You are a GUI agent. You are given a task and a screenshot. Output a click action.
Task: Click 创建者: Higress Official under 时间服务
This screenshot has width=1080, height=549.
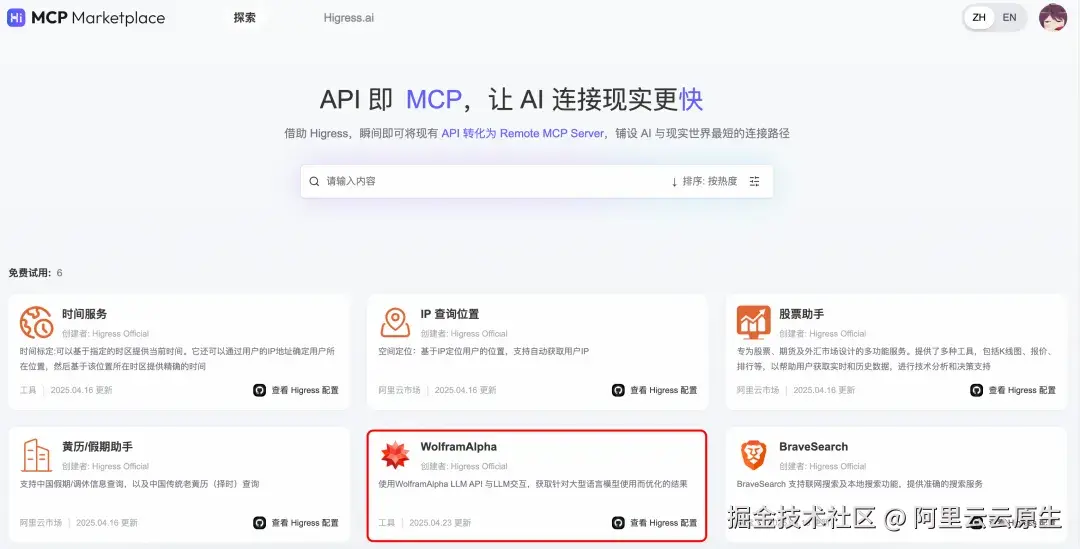[105, 333]
